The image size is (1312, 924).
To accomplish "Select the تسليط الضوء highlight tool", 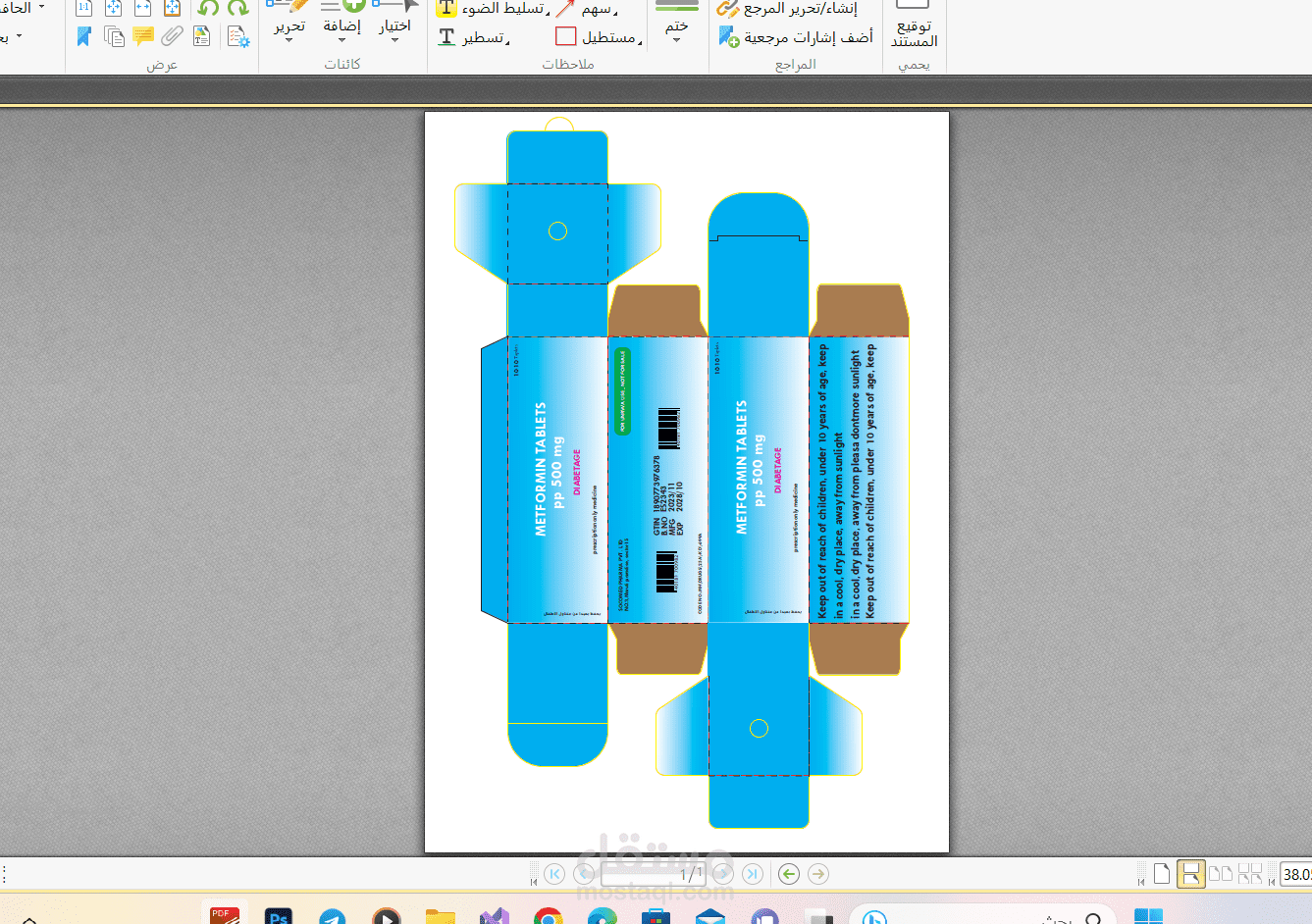I will point(492,9).
